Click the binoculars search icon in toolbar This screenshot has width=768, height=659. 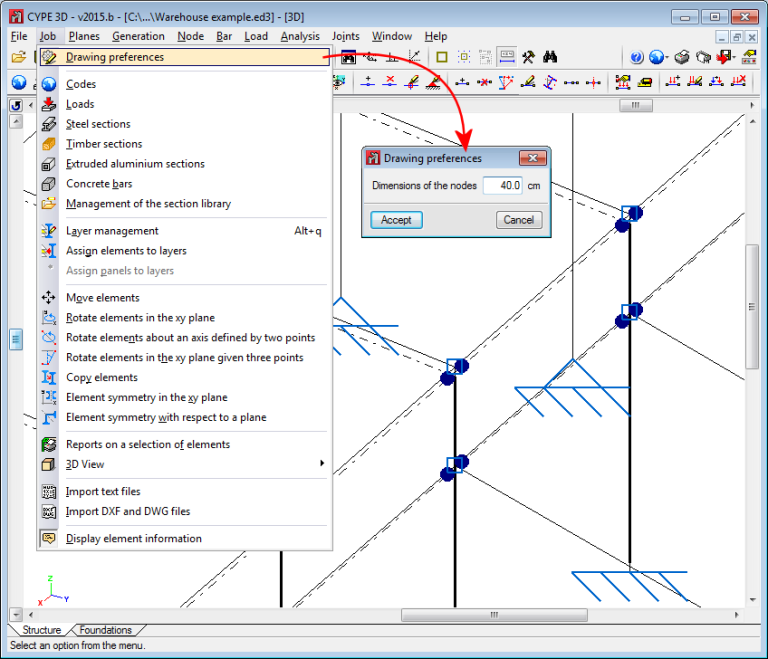tap(550, 57)
